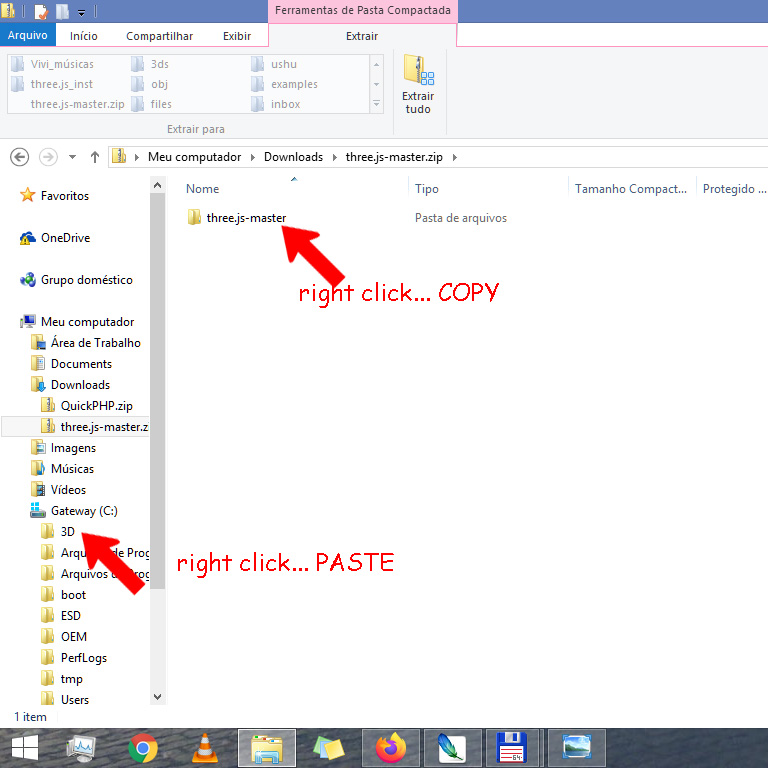Switch to the Compartilhar tab

point(159,36)
